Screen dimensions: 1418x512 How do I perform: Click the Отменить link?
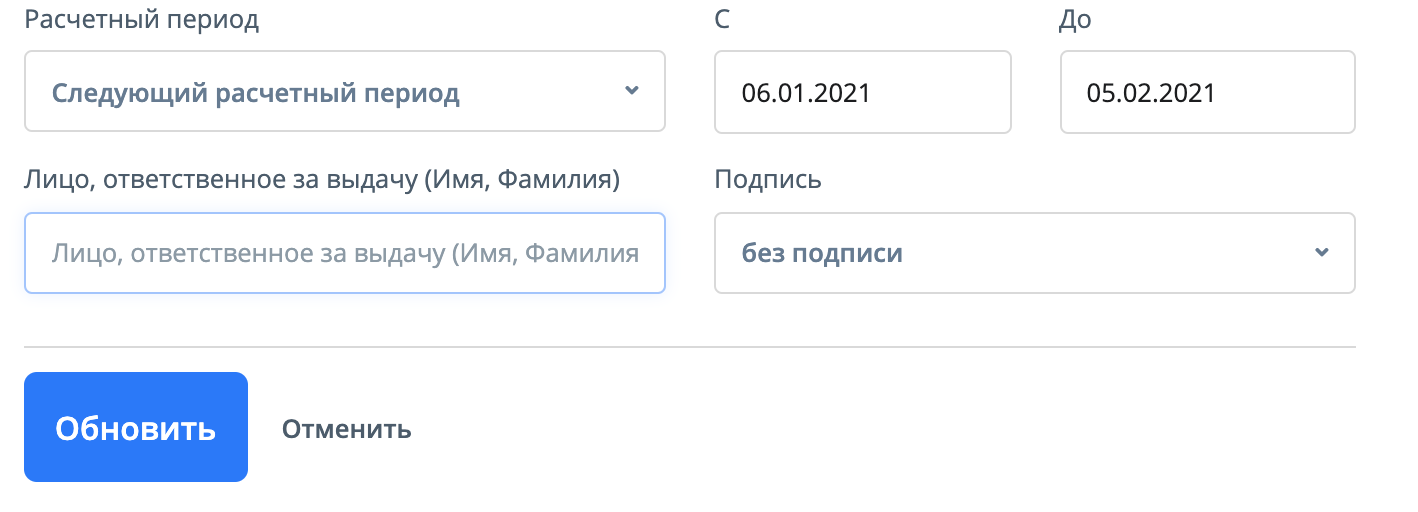click(346, 429)
